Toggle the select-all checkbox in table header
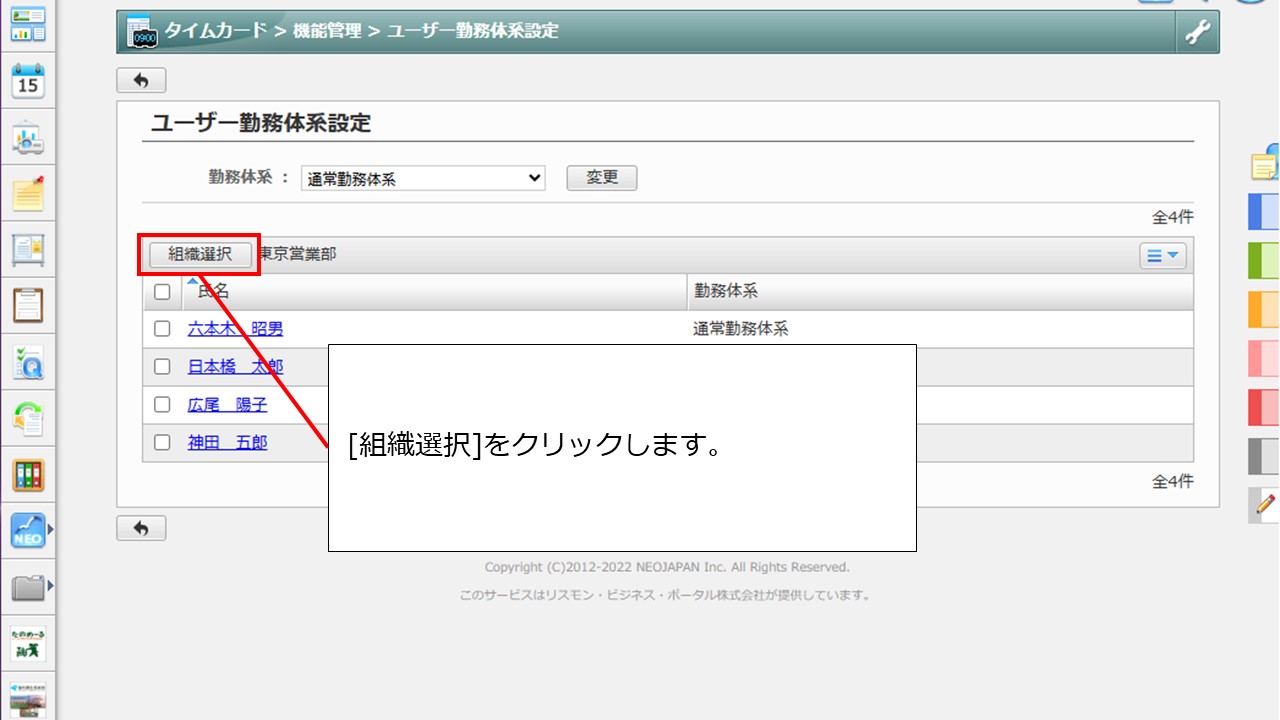Screen dimensions: 1280x720 click(162, 292)
